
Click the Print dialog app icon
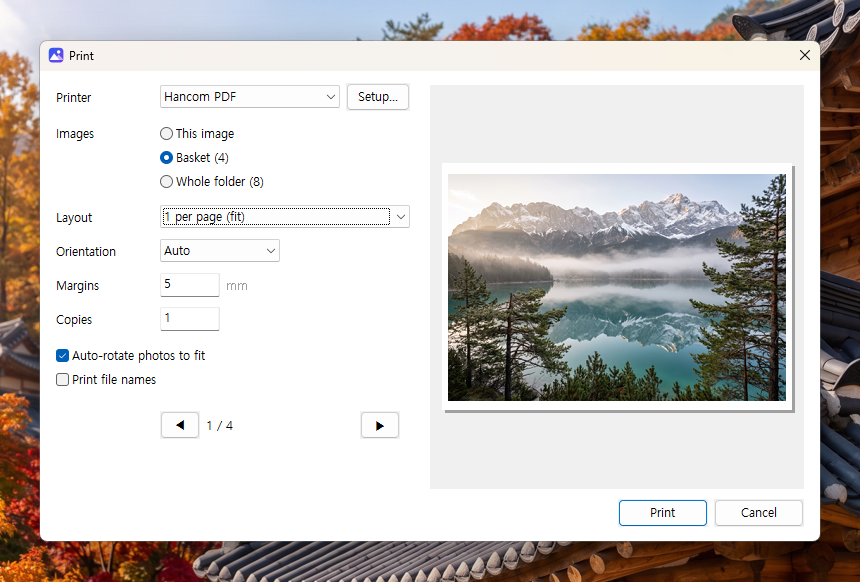[x=56, y=55]
